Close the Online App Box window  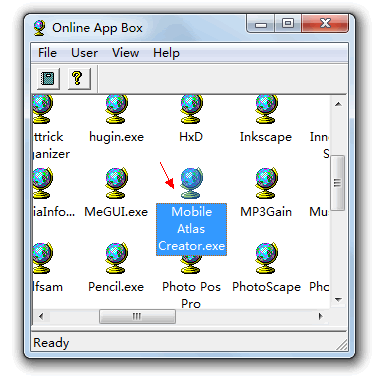tap(325, 24)
